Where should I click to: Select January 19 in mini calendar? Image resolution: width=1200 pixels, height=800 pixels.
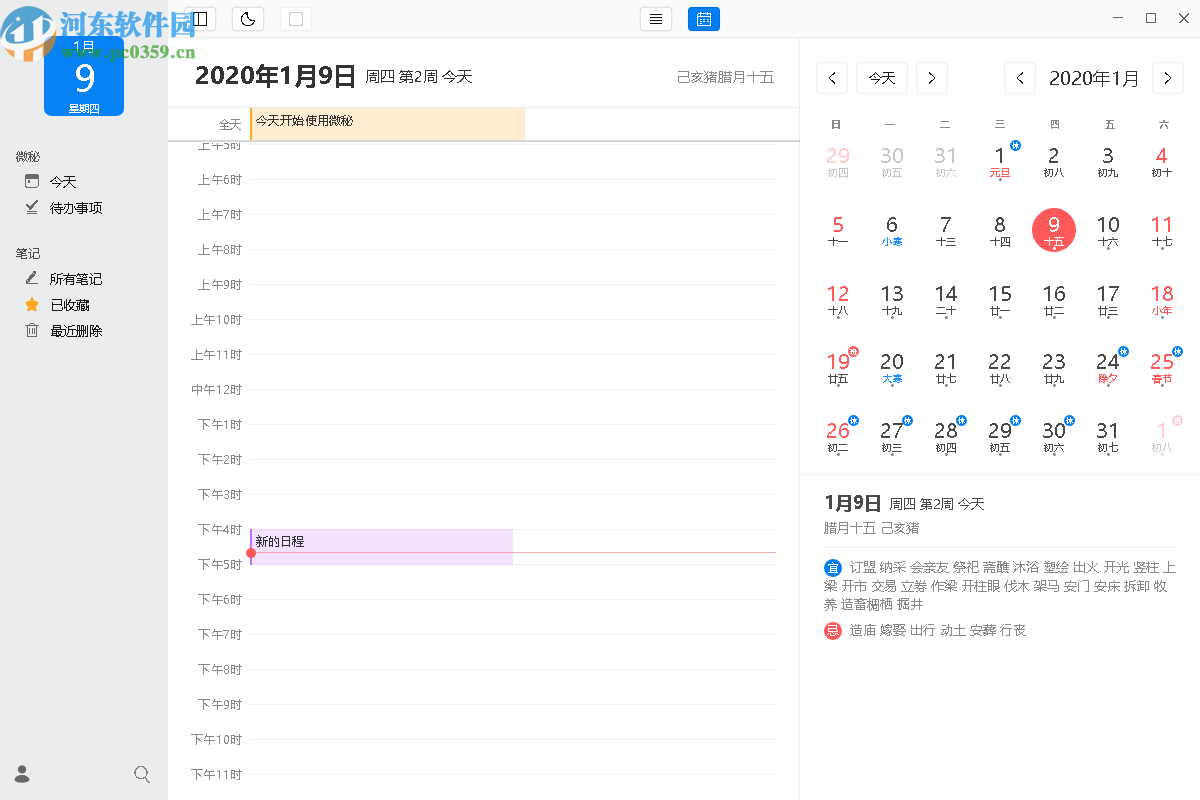[838, 367]
